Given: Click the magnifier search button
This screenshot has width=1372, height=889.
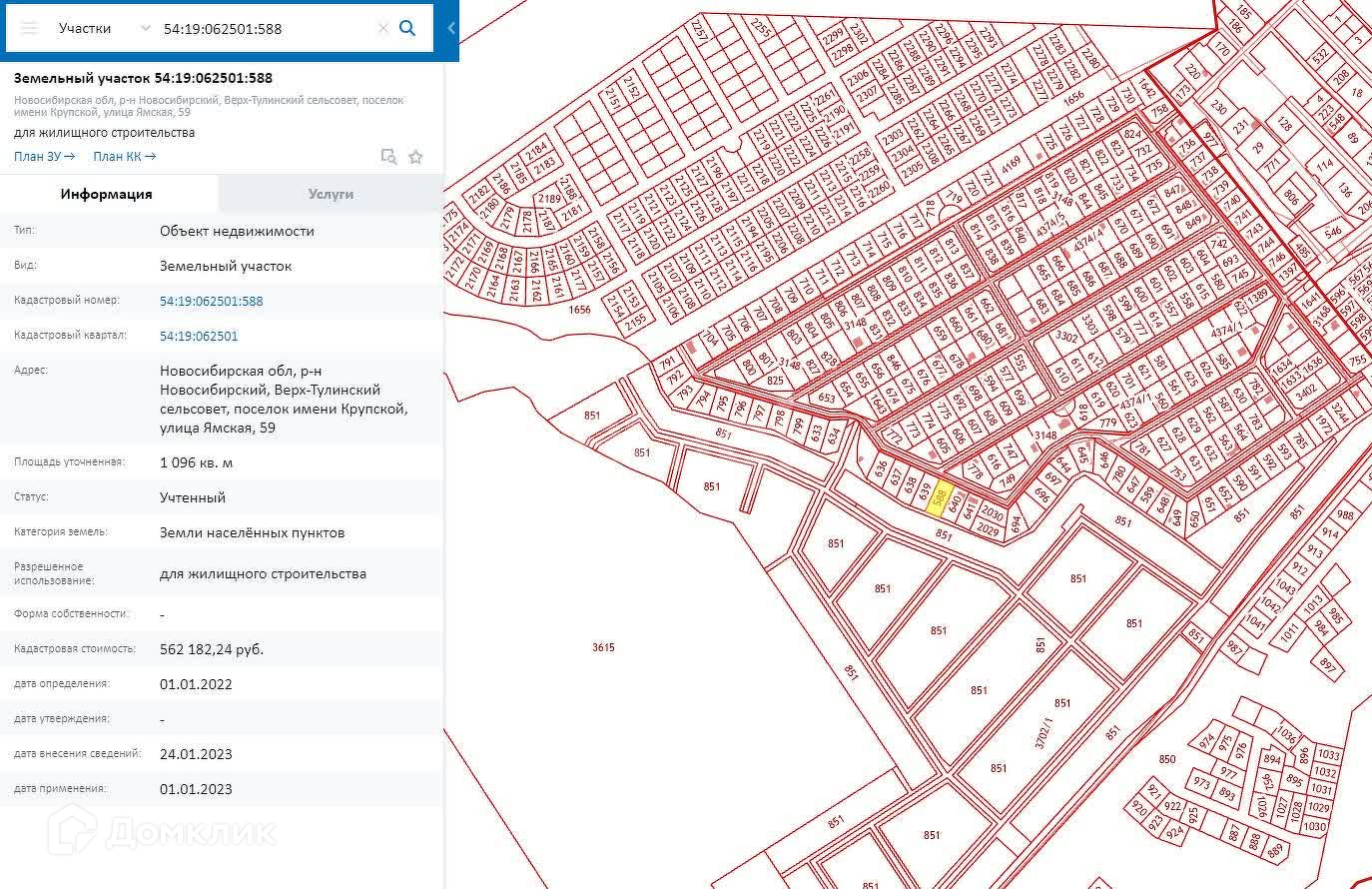Looking at the screenshot, I should click(x=407, y=28).
